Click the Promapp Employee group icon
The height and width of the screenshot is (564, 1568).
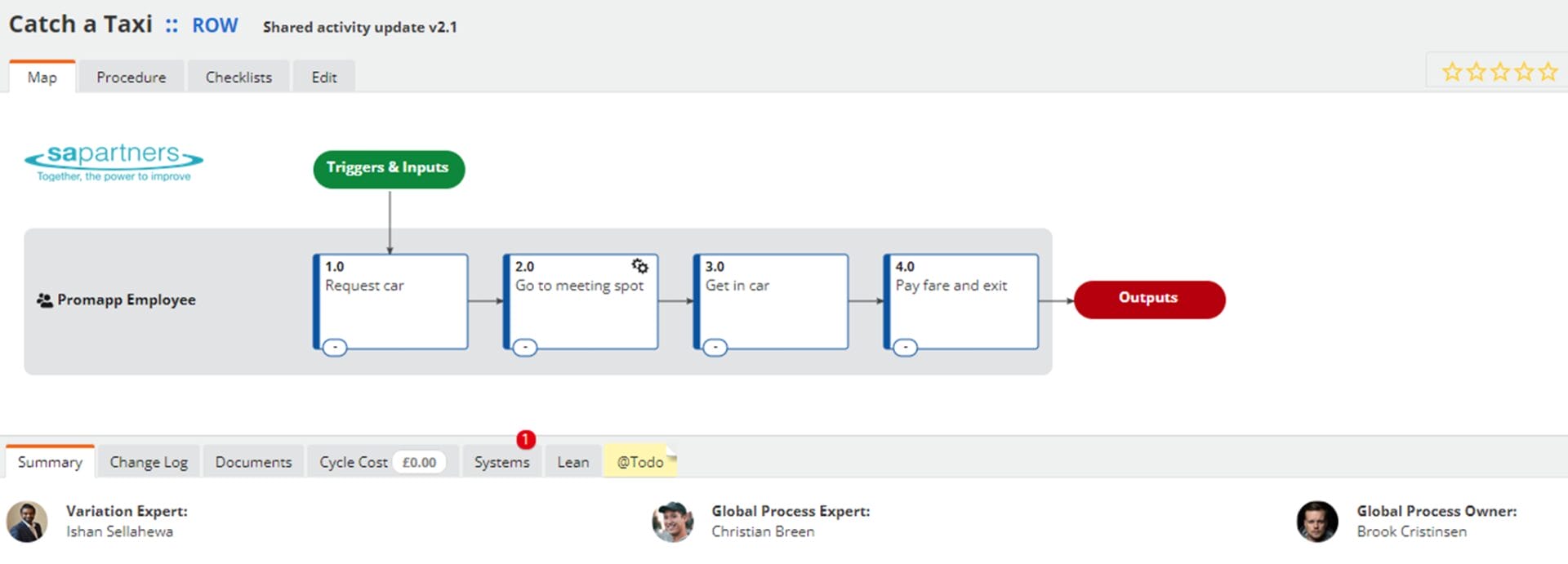pyautogui.click(x=44, y=300)
